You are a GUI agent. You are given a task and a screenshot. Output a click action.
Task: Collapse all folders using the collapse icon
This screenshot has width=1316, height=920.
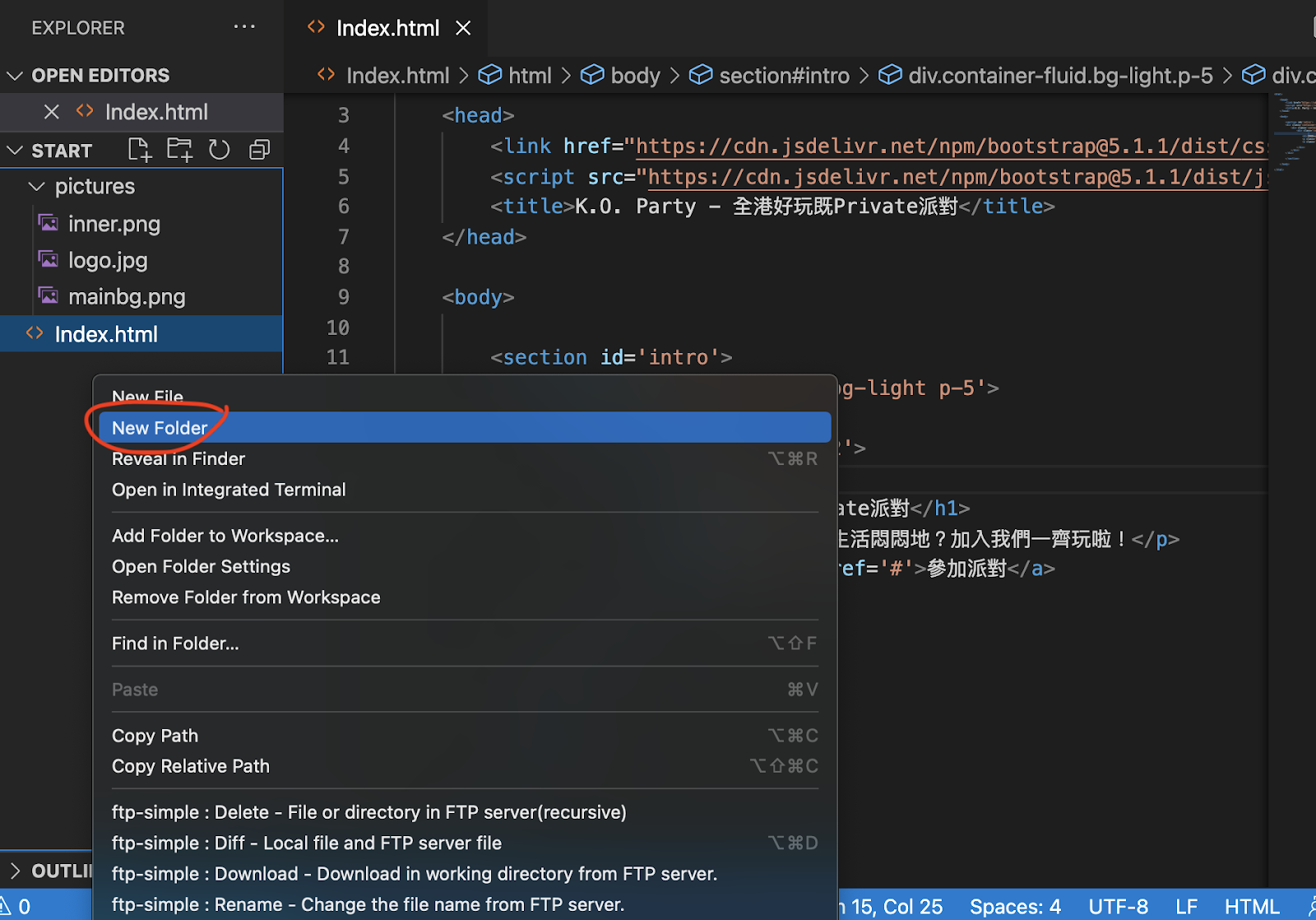pyautogui.click(x=259, y=150)
